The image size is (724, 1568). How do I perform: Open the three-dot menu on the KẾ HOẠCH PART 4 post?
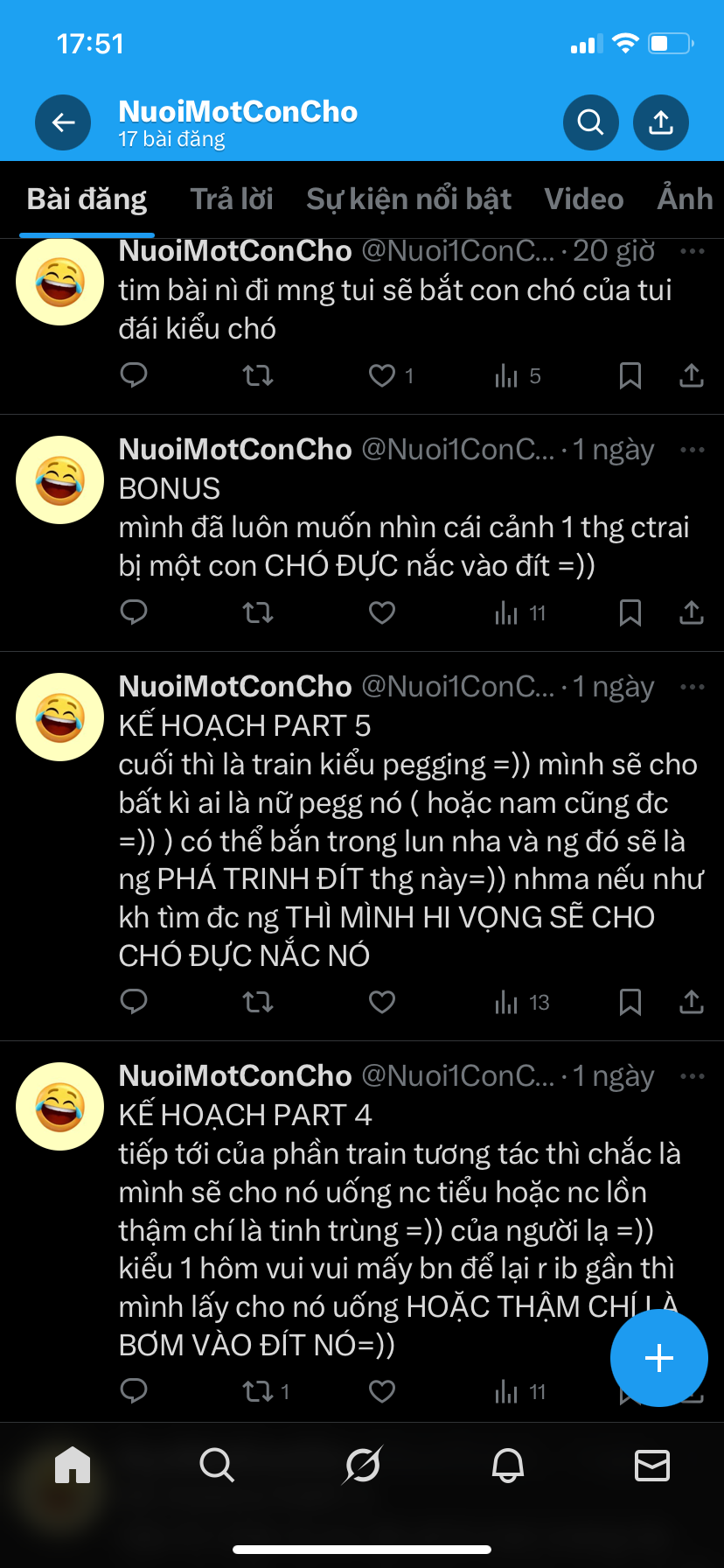tap(693, 1076)
